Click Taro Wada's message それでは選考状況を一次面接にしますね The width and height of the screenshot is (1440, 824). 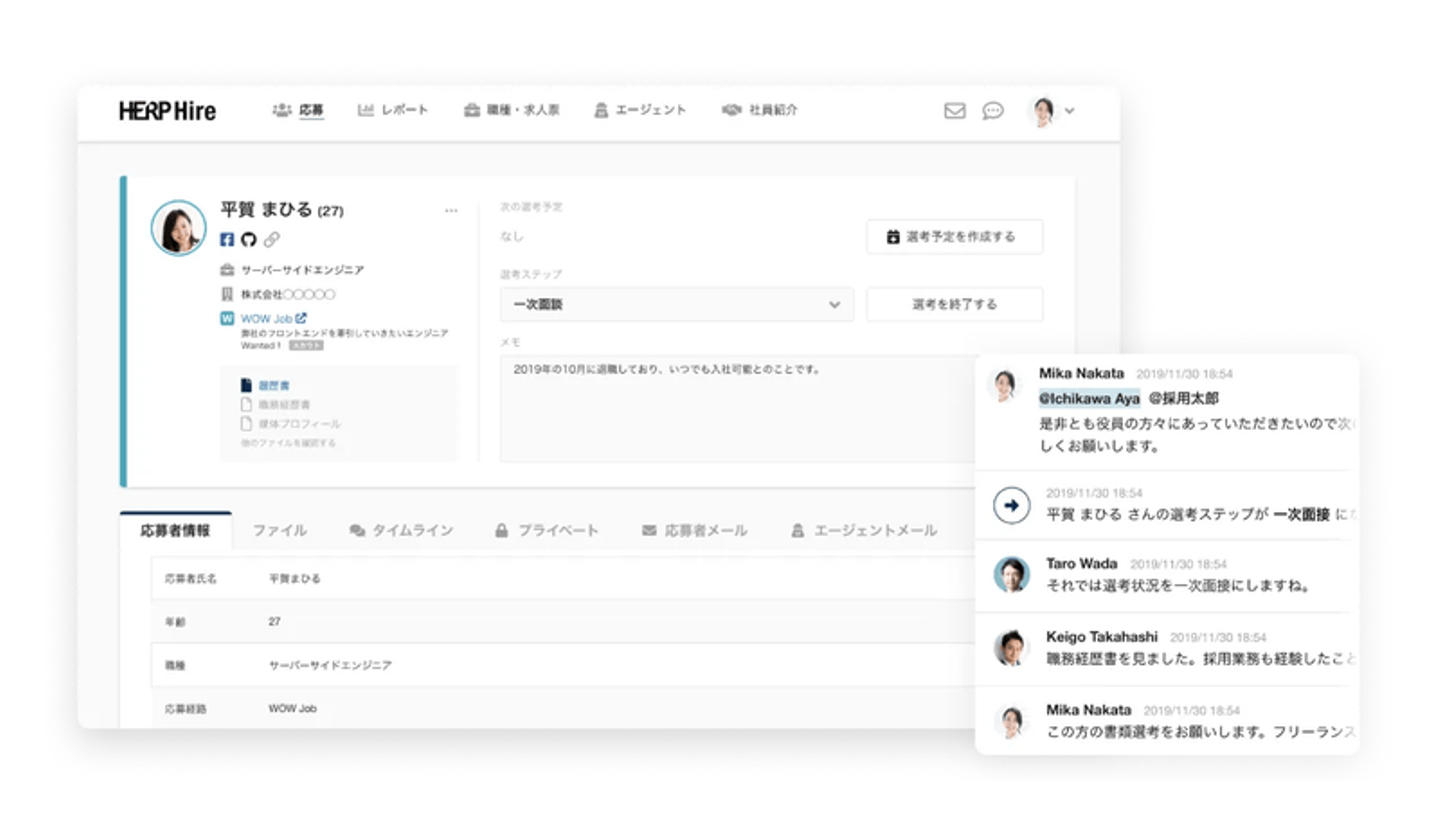point(1178,585)
